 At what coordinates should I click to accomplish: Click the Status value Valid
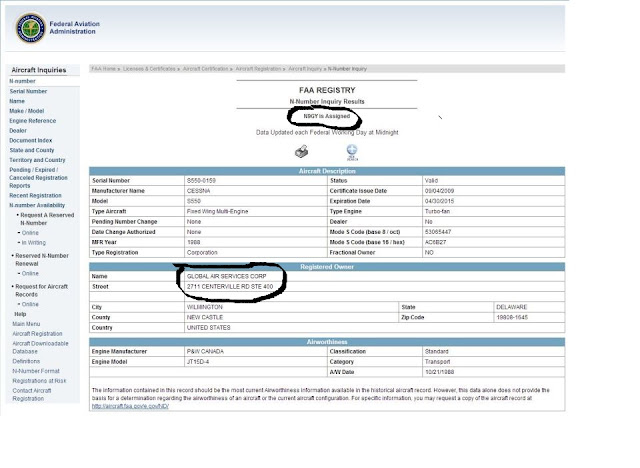(x=431, y=181)
